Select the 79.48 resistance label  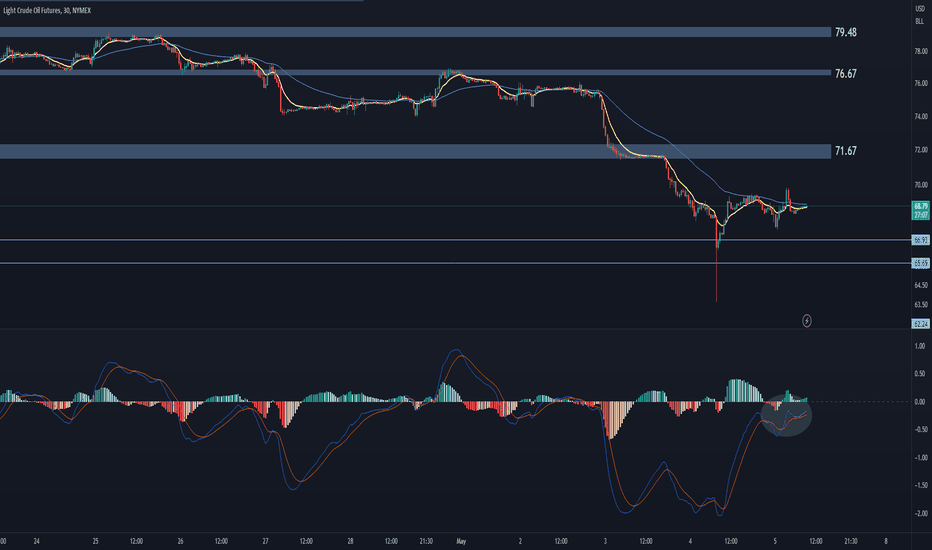point(845,32)
